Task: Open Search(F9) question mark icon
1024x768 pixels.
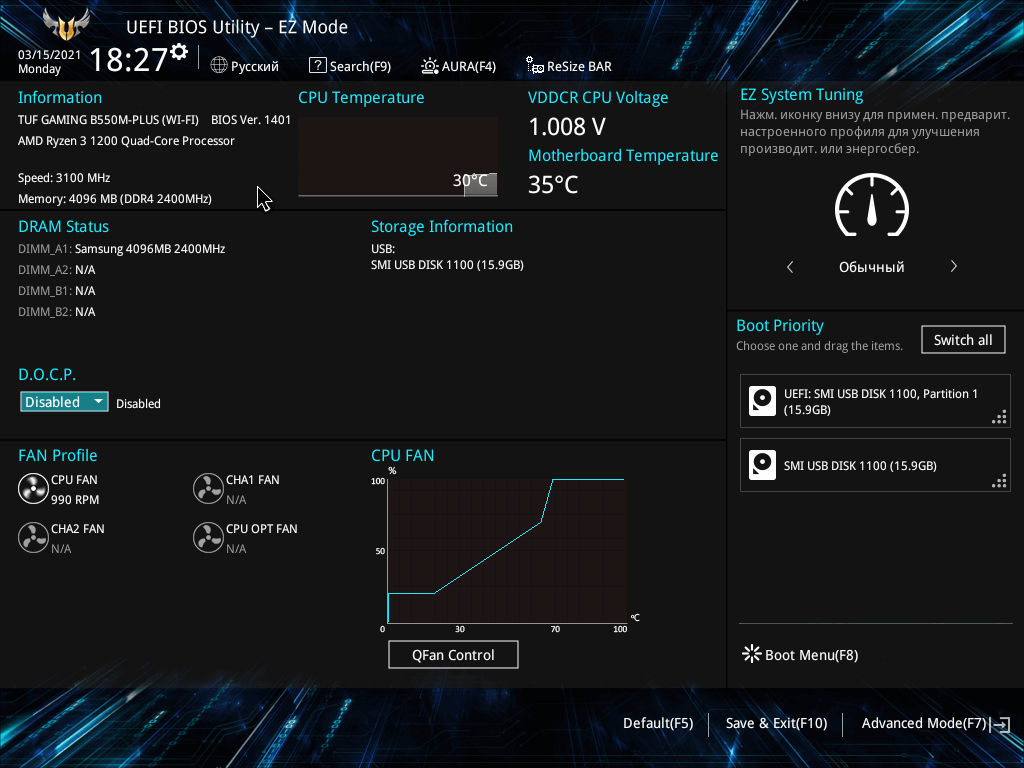Action: pos(317,65)
